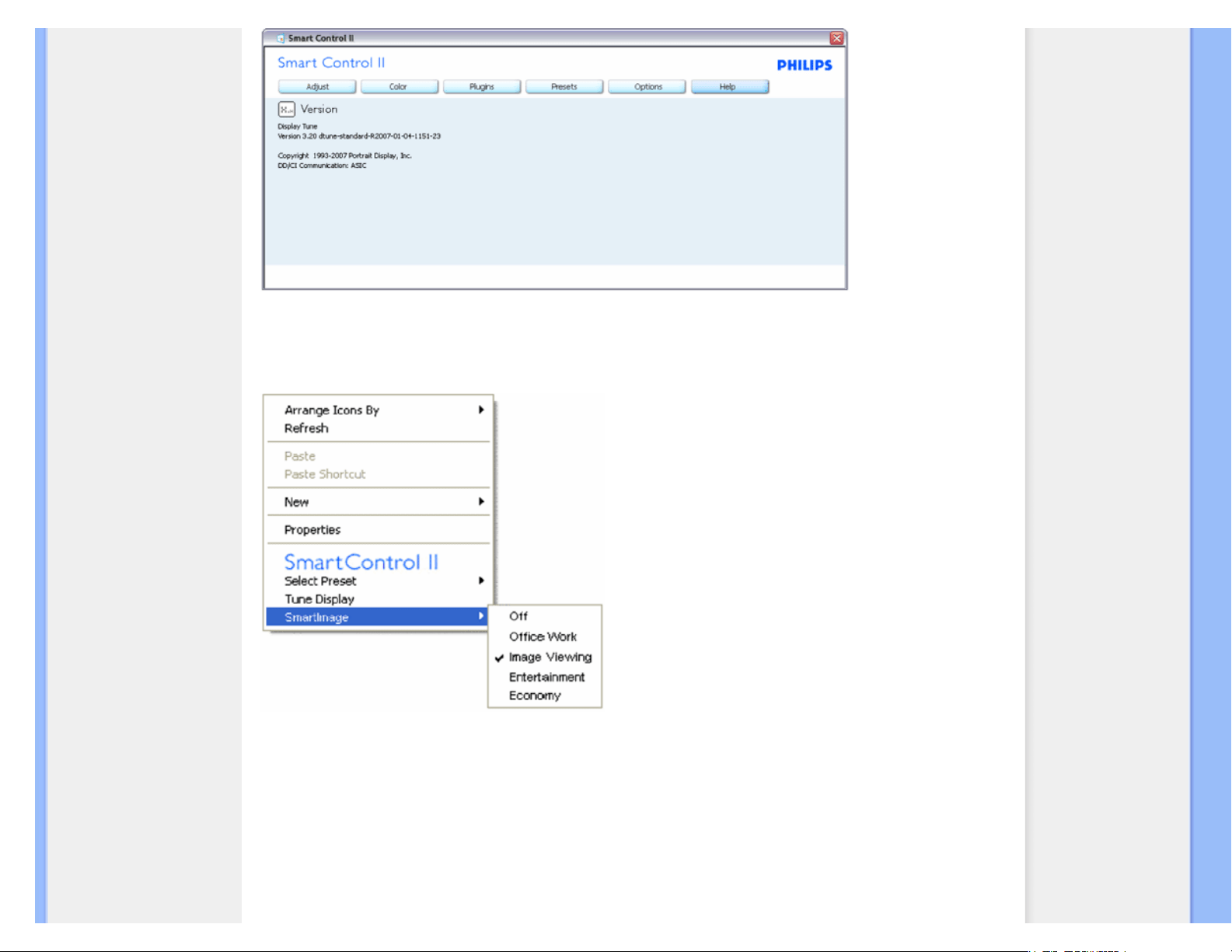Choose Tune Display in the context menu

(x=379, y=599)
